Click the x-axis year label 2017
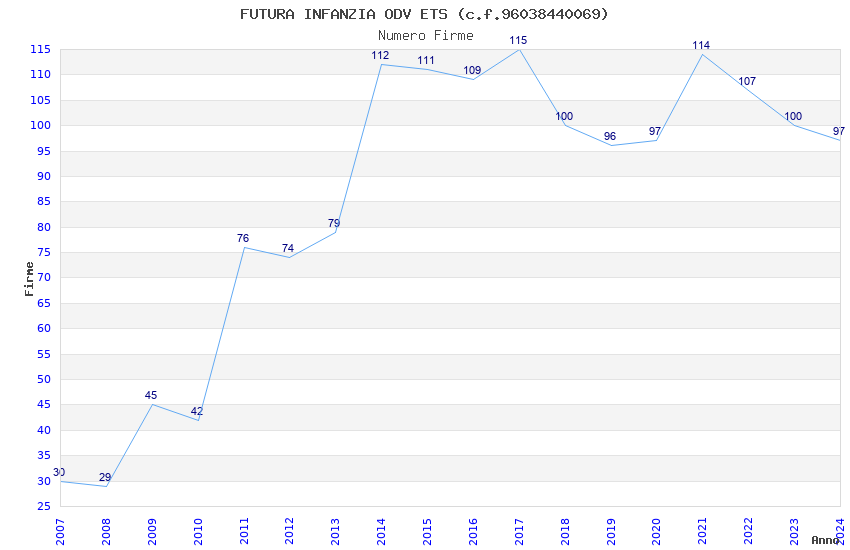Viewport: 850px width, 550px height. (519, 532)
